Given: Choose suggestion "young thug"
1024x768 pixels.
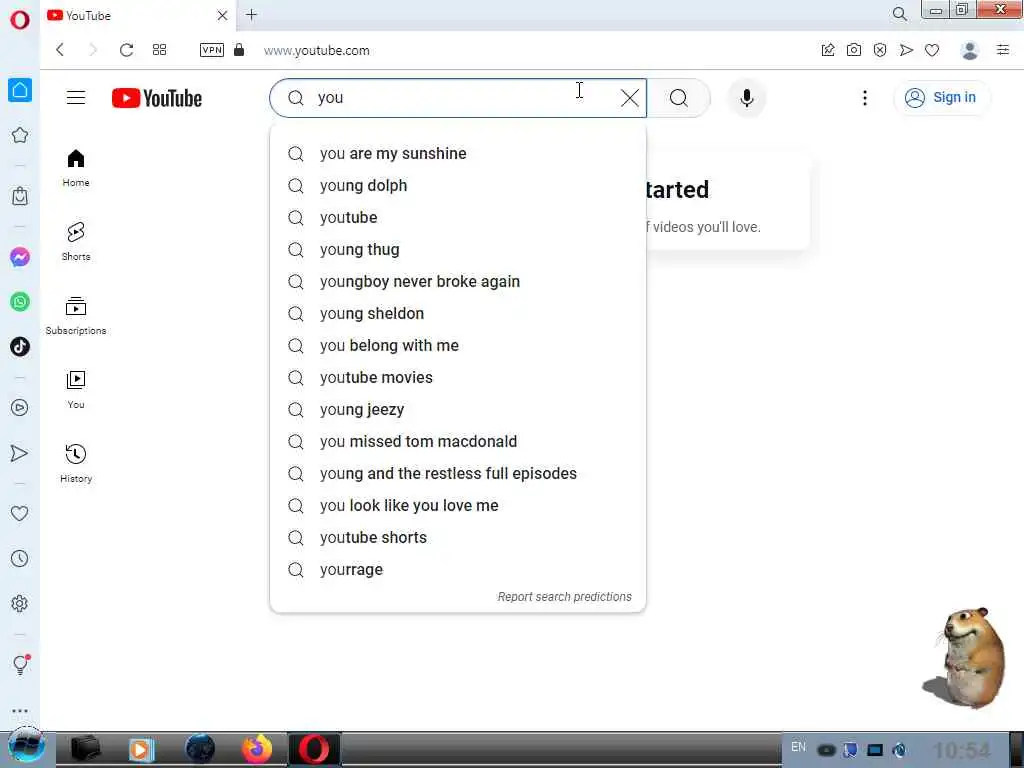Looking at the screenshot, I should (x=458, y=249).
